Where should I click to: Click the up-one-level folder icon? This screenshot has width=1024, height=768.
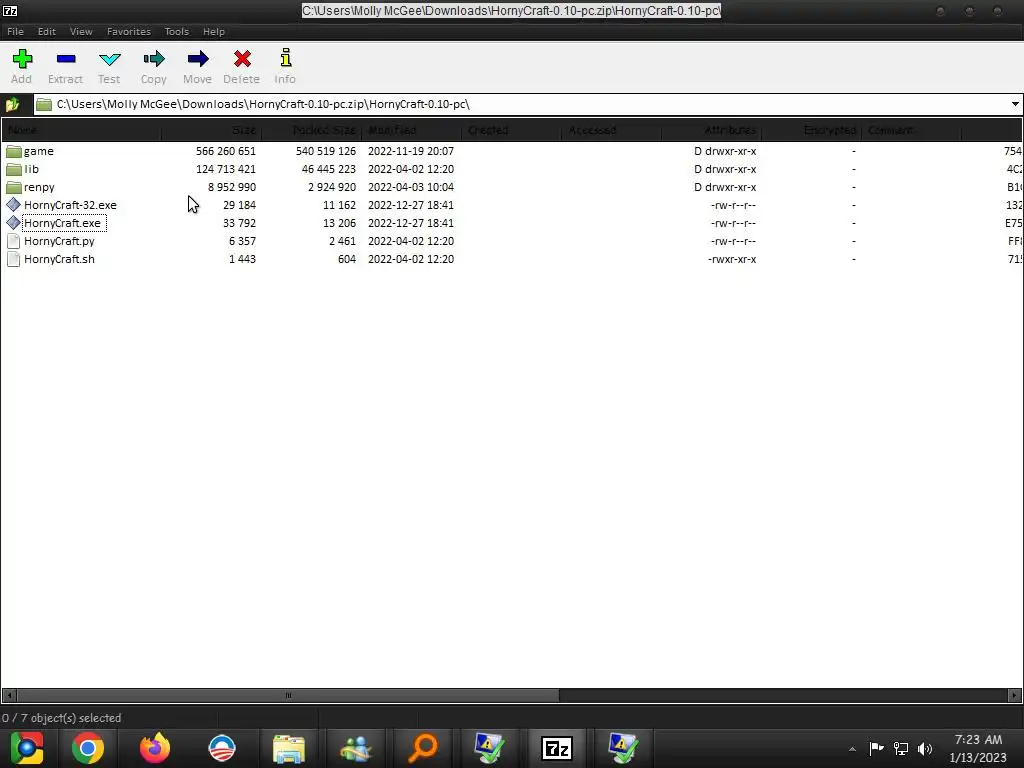(12, 104)
